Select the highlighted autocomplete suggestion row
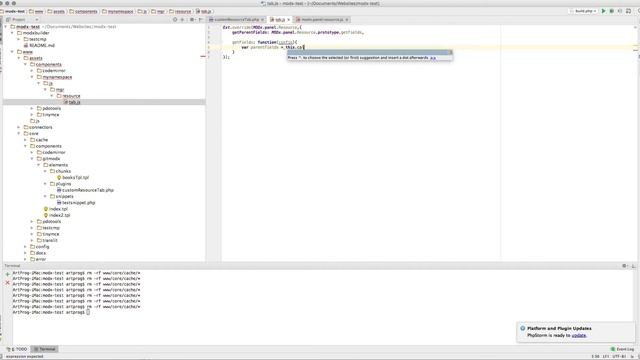 tap(369, 52)
